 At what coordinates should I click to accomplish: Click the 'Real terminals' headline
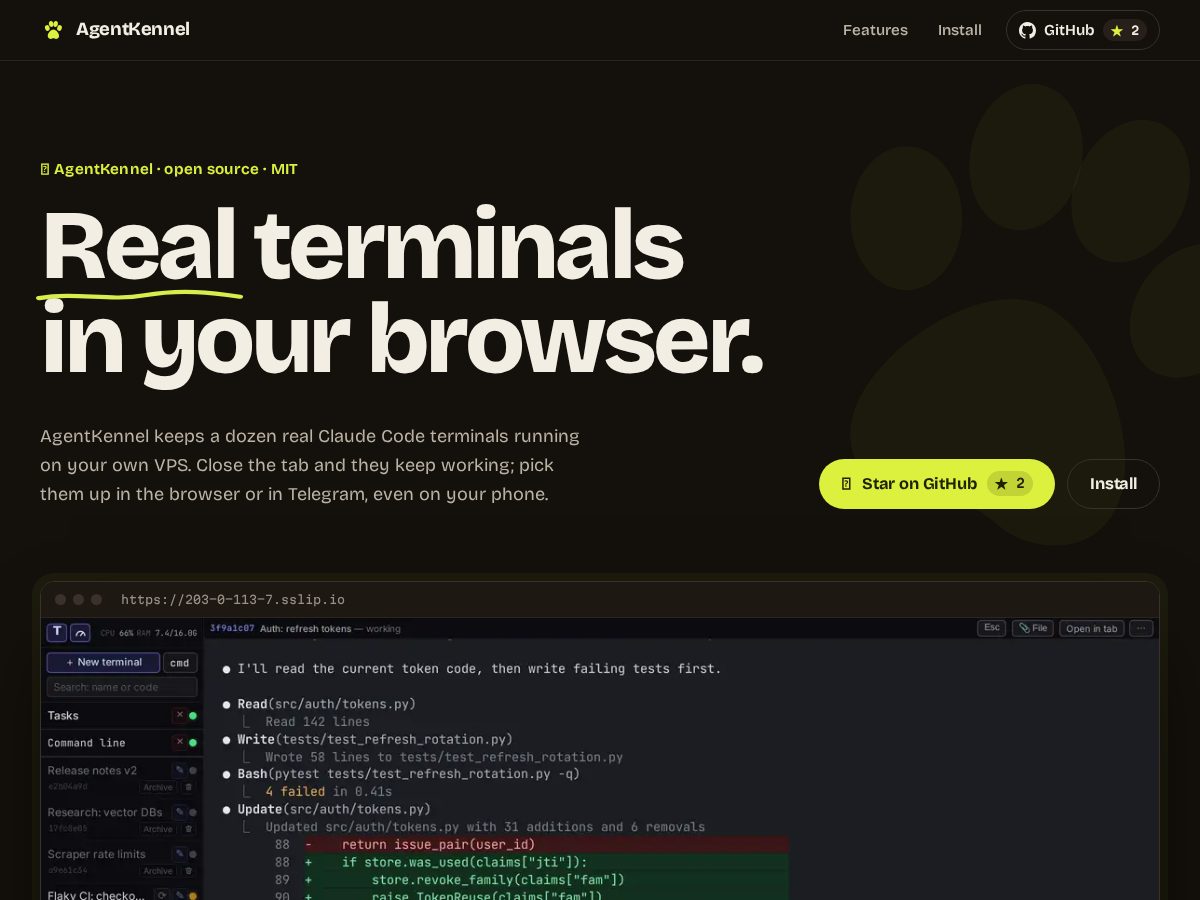pyautogui.click(x=363, y=246)
